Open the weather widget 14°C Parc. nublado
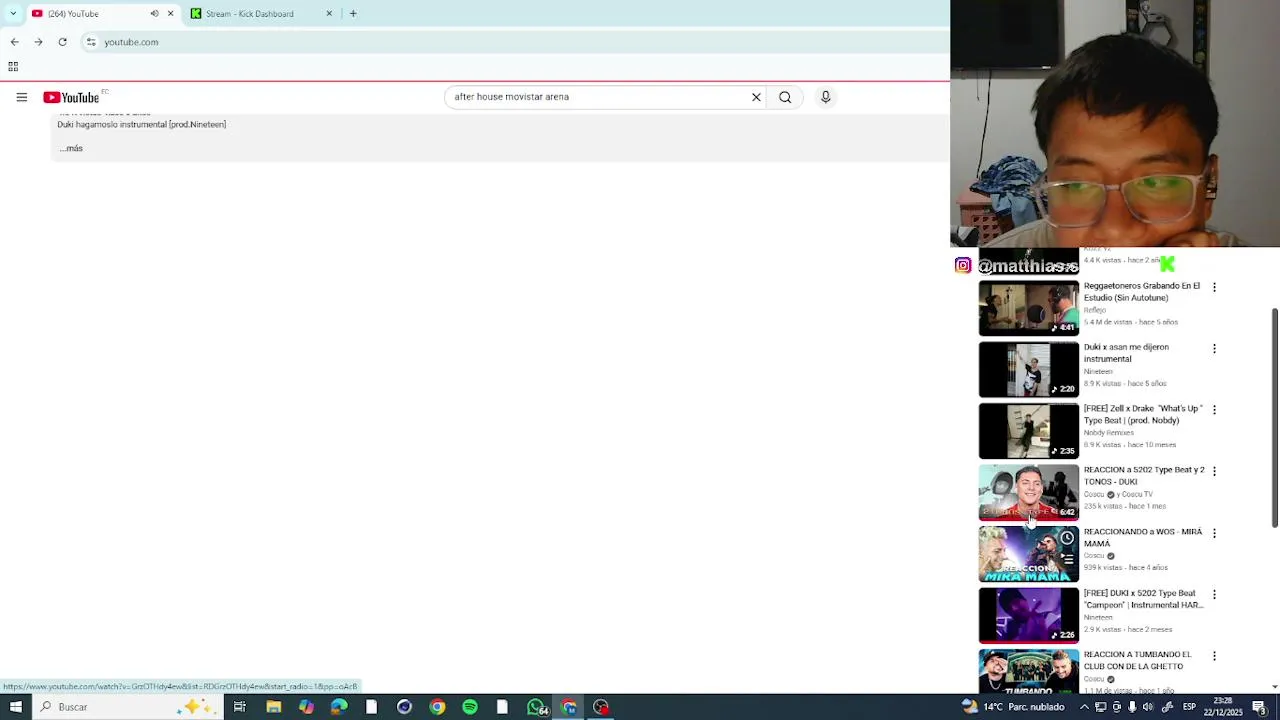Image resolution: width=1280 pixels, height=720 pixels. (x=1014, y=707)
